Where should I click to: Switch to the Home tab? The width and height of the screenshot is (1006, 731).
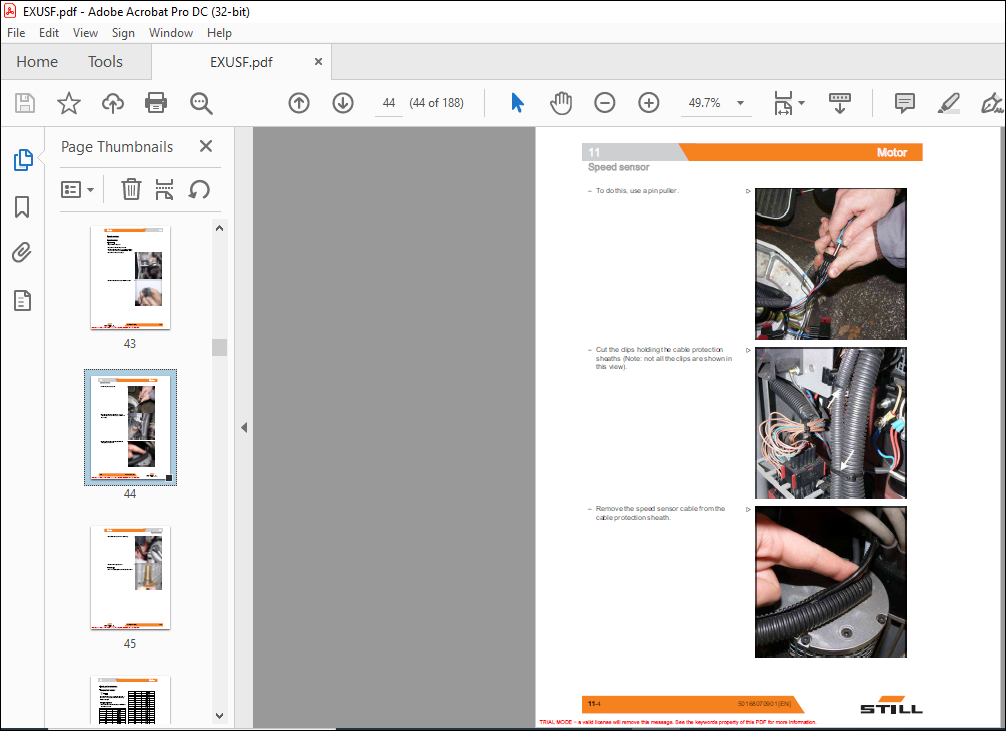click(x=37, y=62)
